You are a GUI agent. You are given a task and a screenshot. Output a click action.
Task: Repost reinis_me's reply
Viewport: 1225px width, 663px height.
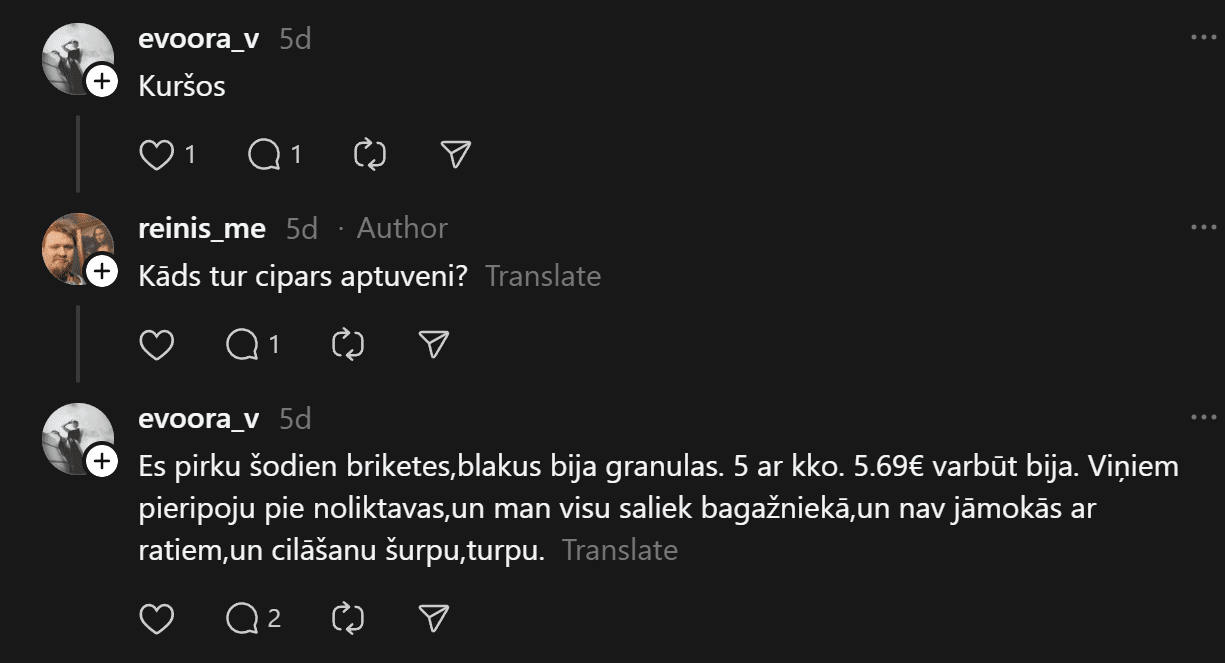347,345
